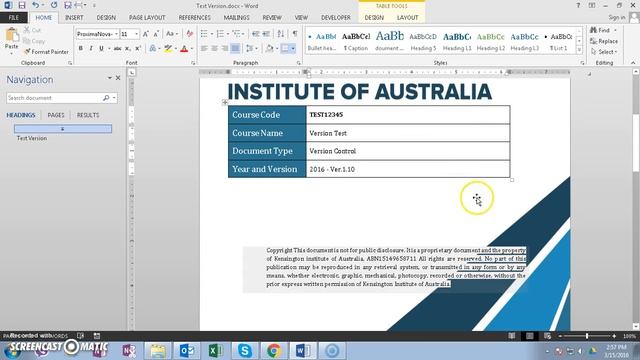Apply Heading 5 style
The width and height of the screenshot is (640, 360).
[423, 41]
